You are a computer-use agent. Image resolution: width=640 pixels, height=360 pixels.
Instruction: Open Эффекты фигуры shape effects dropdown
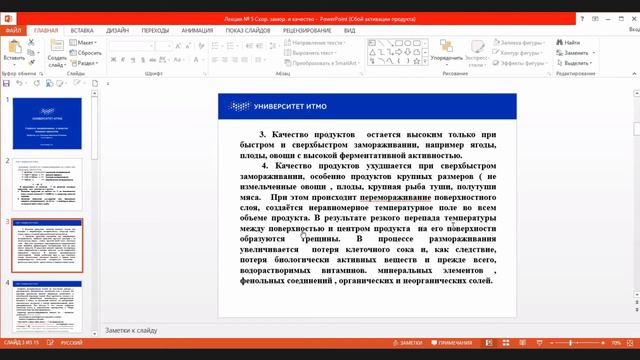pos(520,63)
